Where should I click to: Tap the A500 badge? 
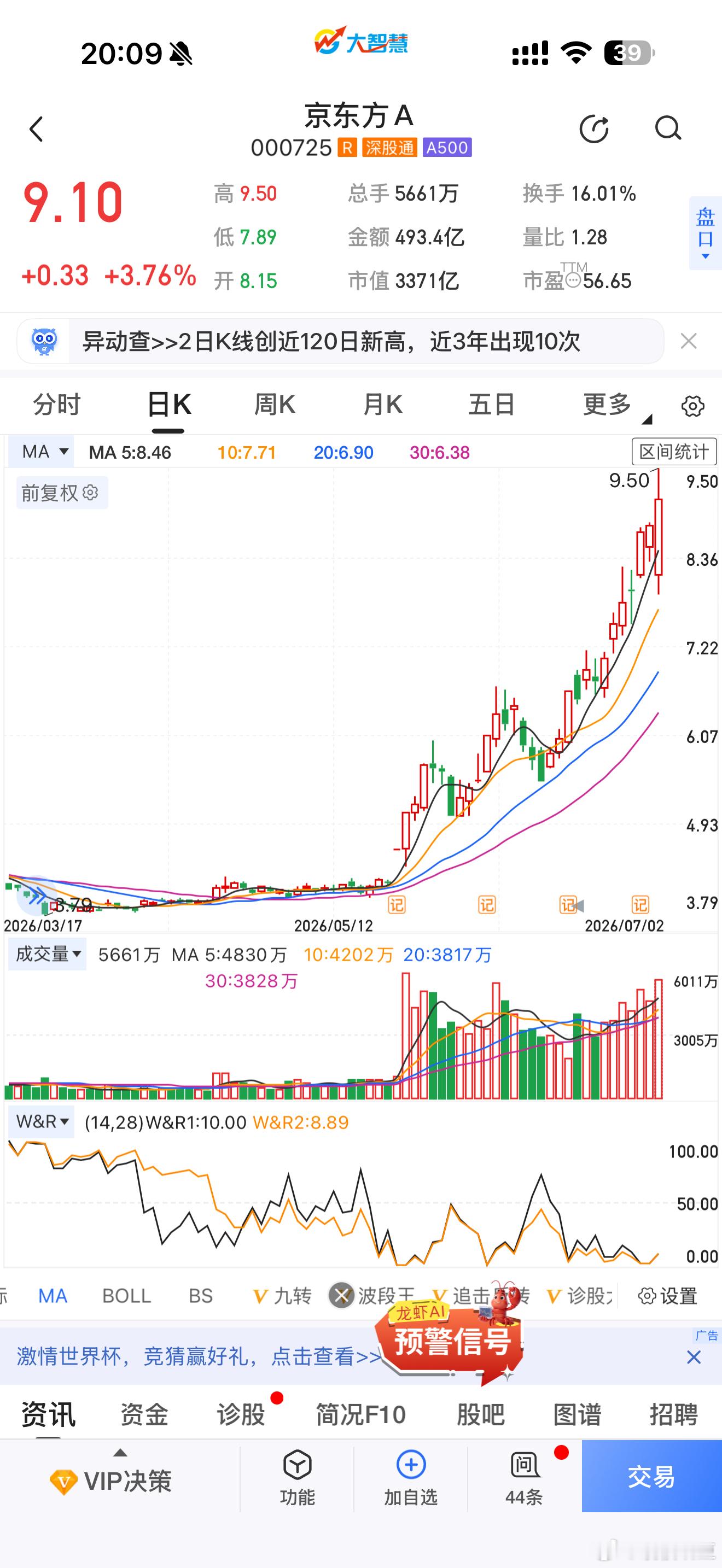click(x=447, y=147)
